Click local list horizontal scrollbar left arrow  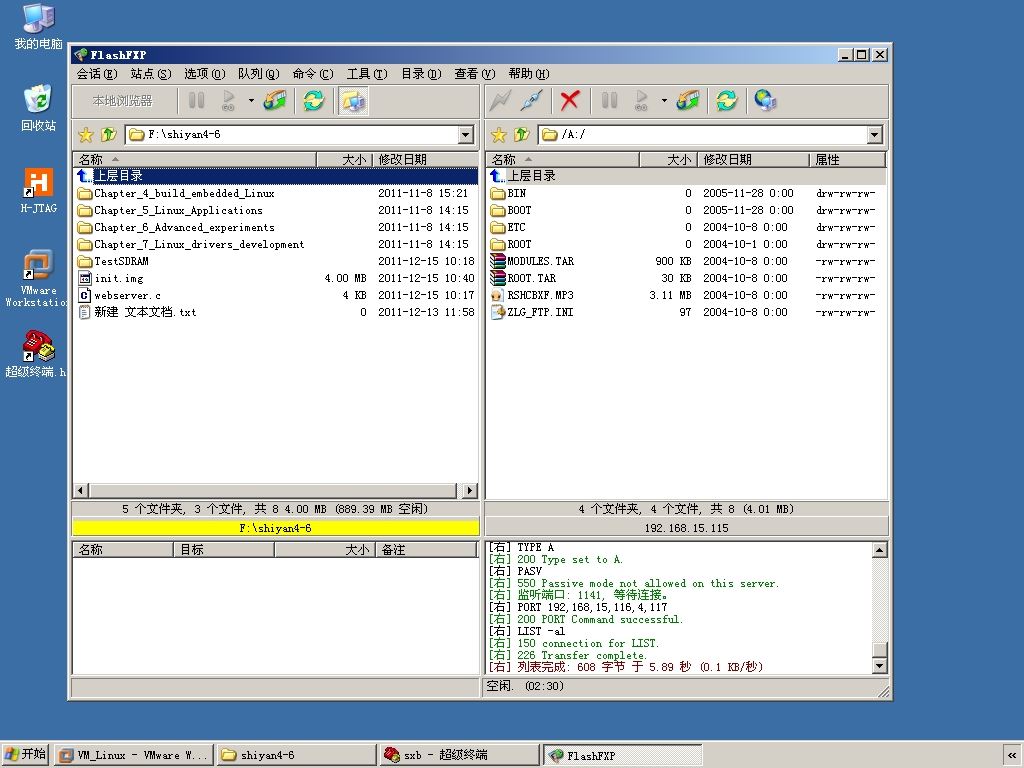pos(81,490)
